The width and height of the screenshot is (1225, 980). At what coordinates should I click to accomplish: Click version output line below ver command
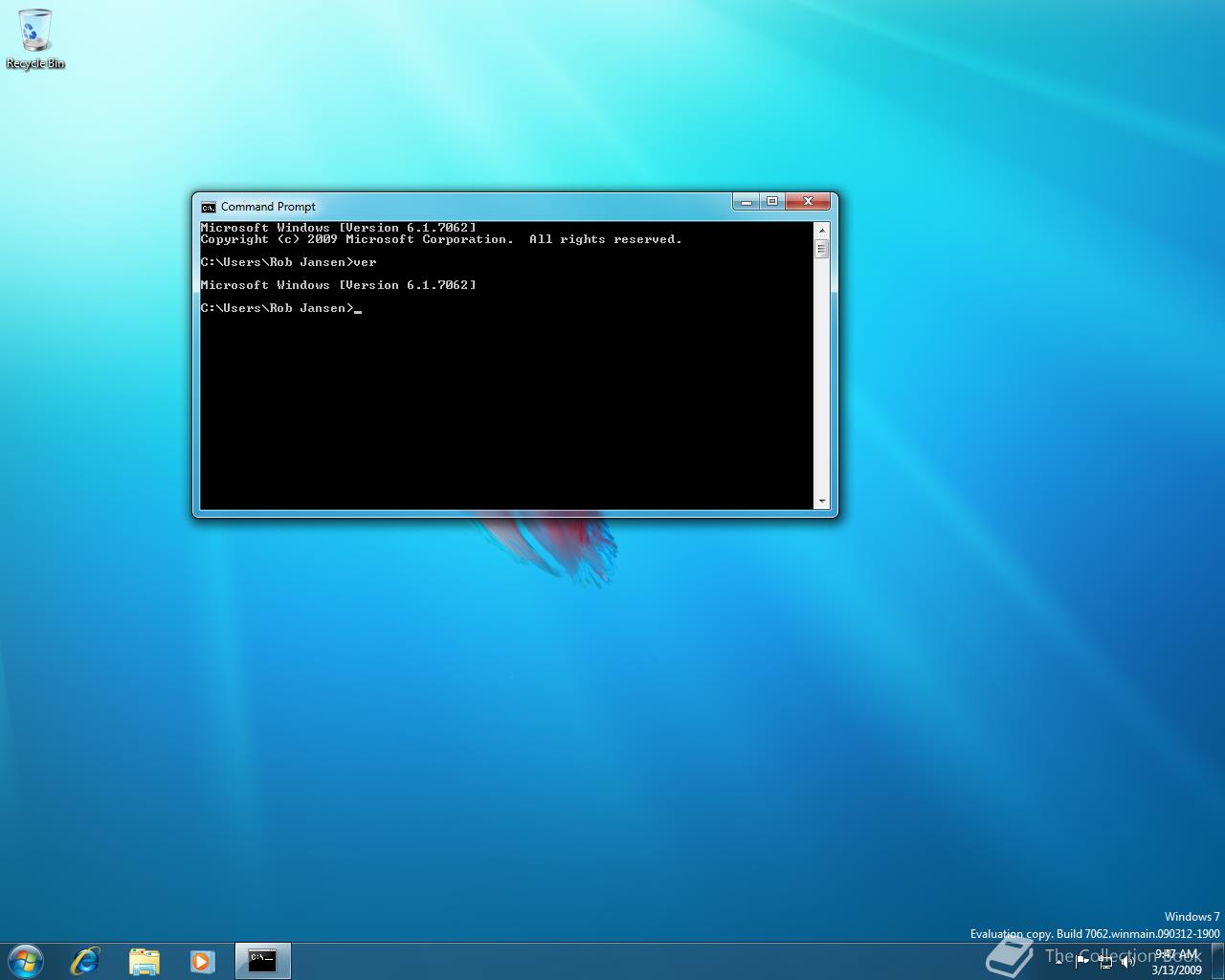pyautogui.click(x=338, y=285)
